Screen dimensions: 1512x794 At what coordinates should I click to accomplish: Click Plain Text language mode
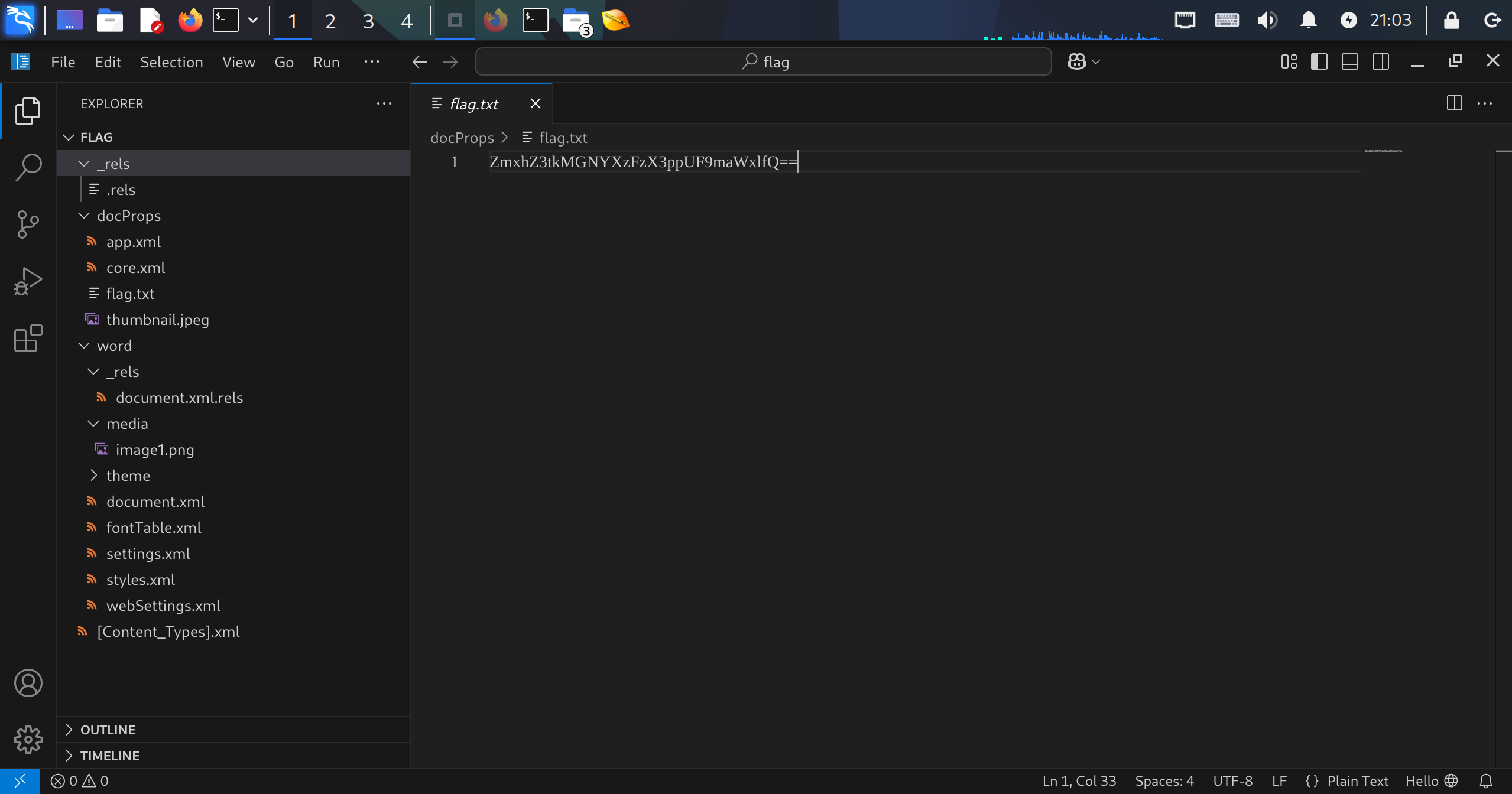(1357, 781)
